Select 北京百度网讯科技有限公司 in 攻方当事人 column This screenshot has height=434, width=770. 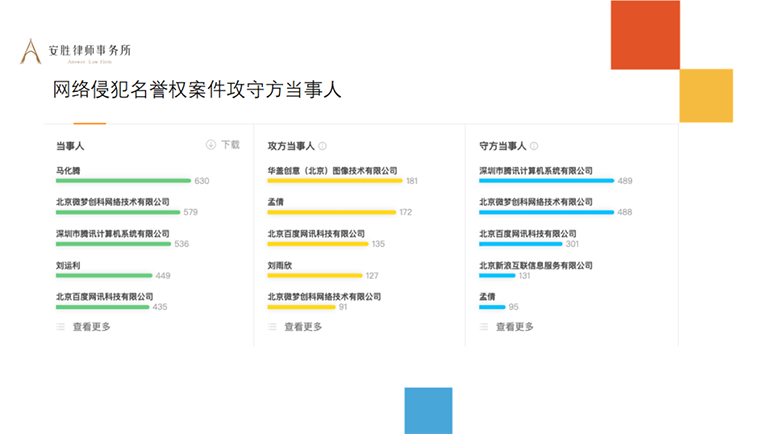point(316,234)
